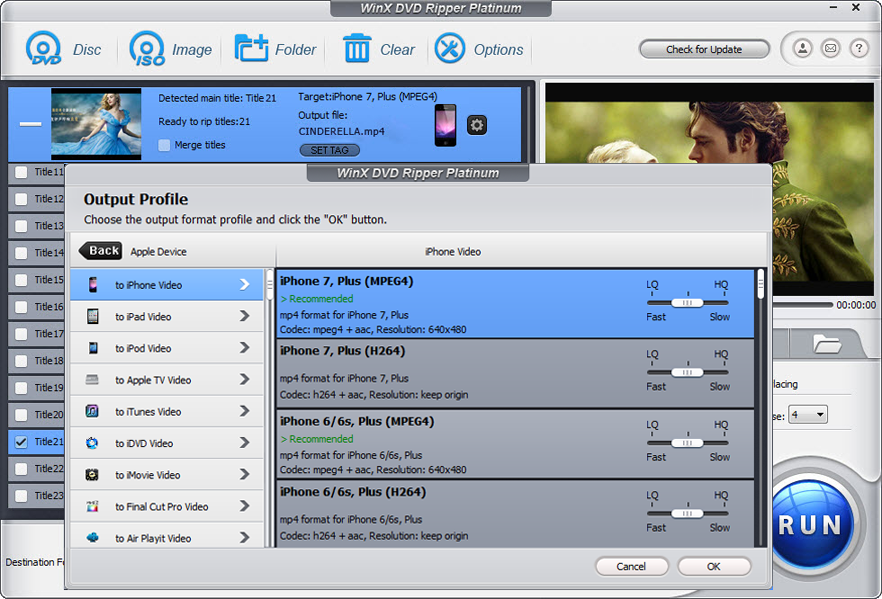The width and height of the screenshot is (882, 599).
Task: Open the dropdown showing value 4
Action: coord(807,414)
